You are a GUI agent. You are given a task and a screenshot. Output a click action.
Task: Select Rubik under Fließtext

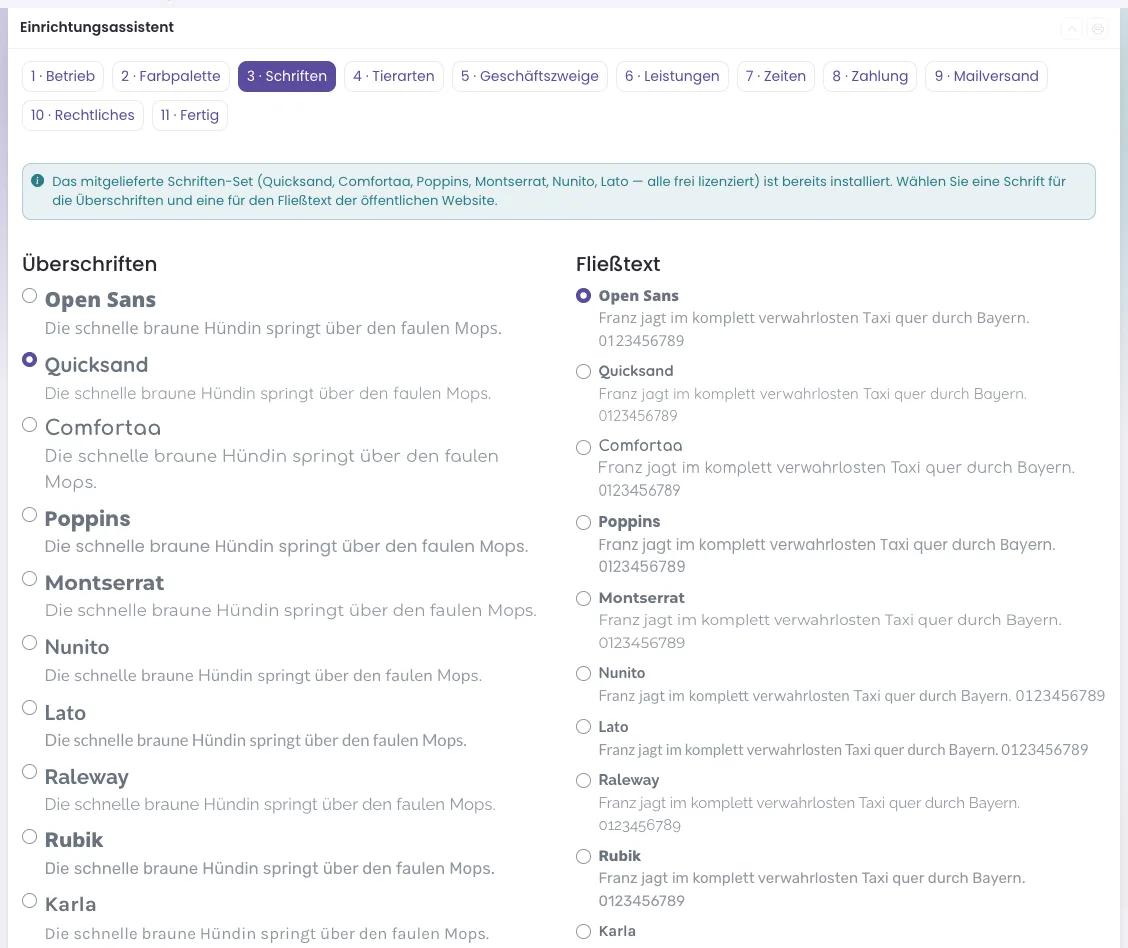tap(583, 856)
